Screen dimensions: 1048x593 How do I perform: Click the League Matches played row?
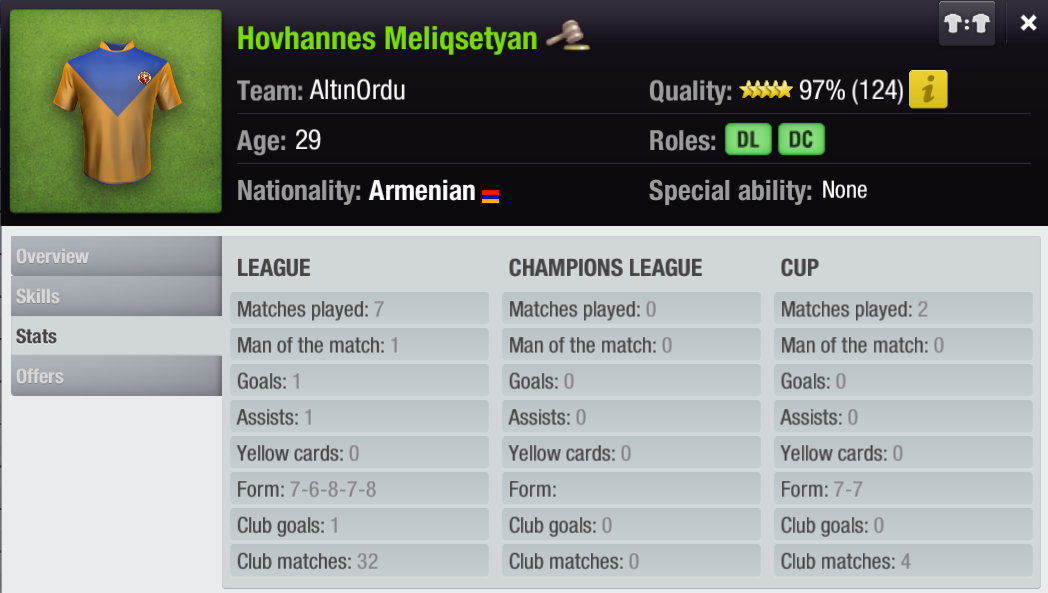[360, 309]
